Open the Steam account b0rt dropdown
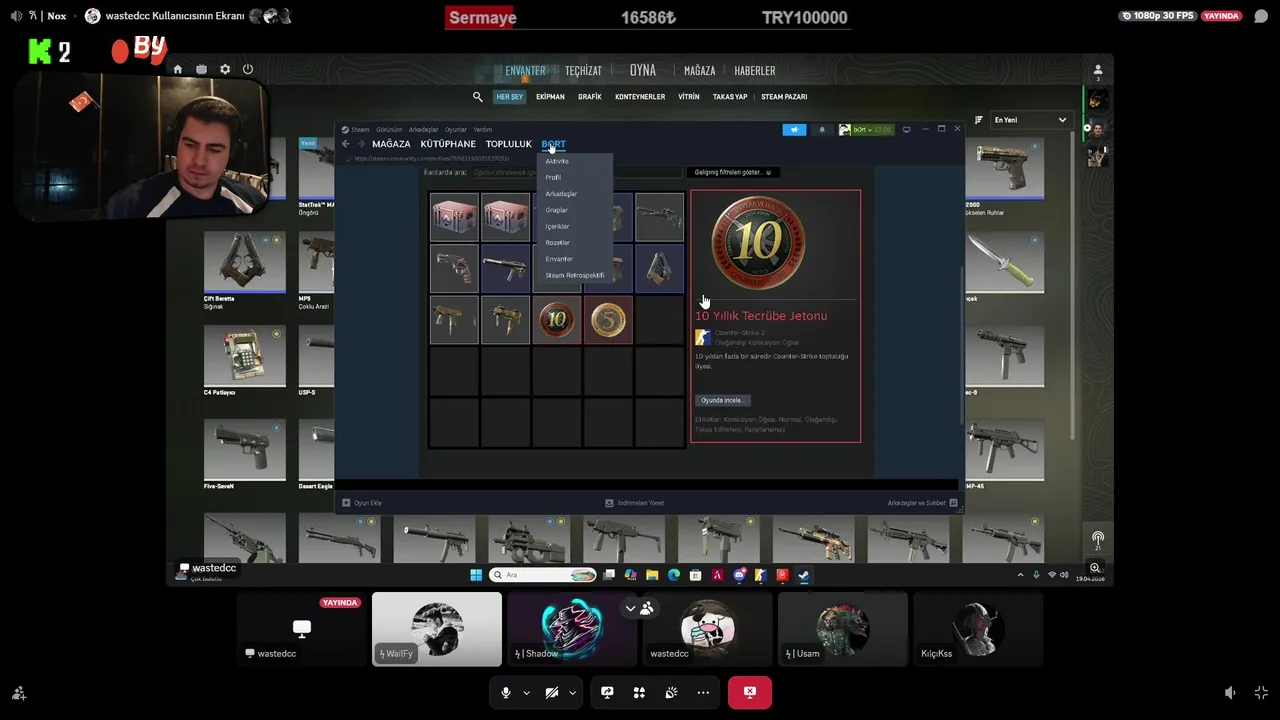 (x=866, y=129)
